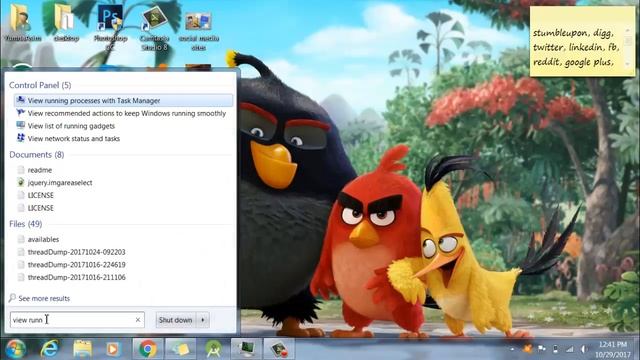Open the network signal tray icon

pyautogui.click(x=569, y=349)
